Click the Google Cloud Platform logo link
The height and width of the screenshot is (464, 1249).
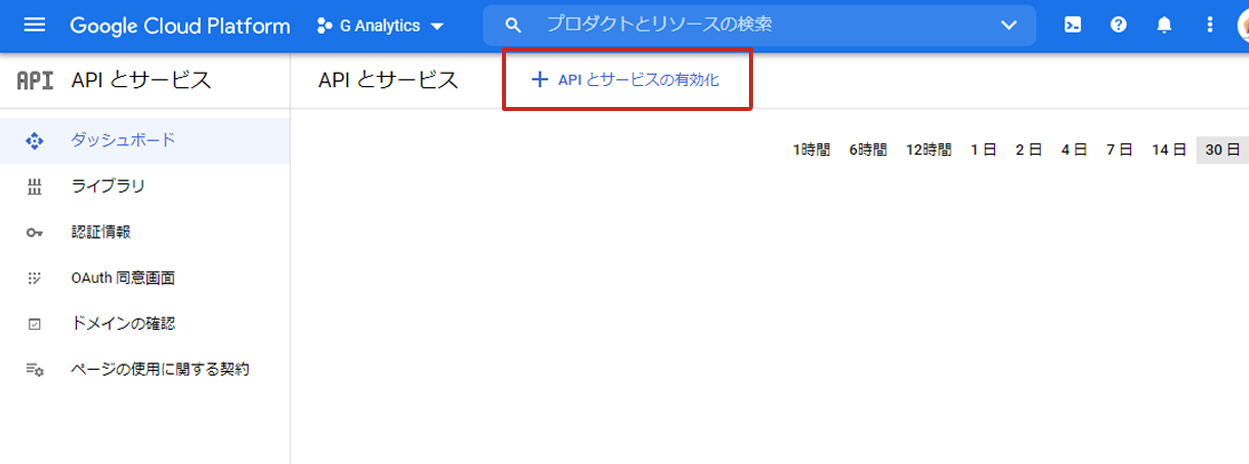click(x=180, y=26)
